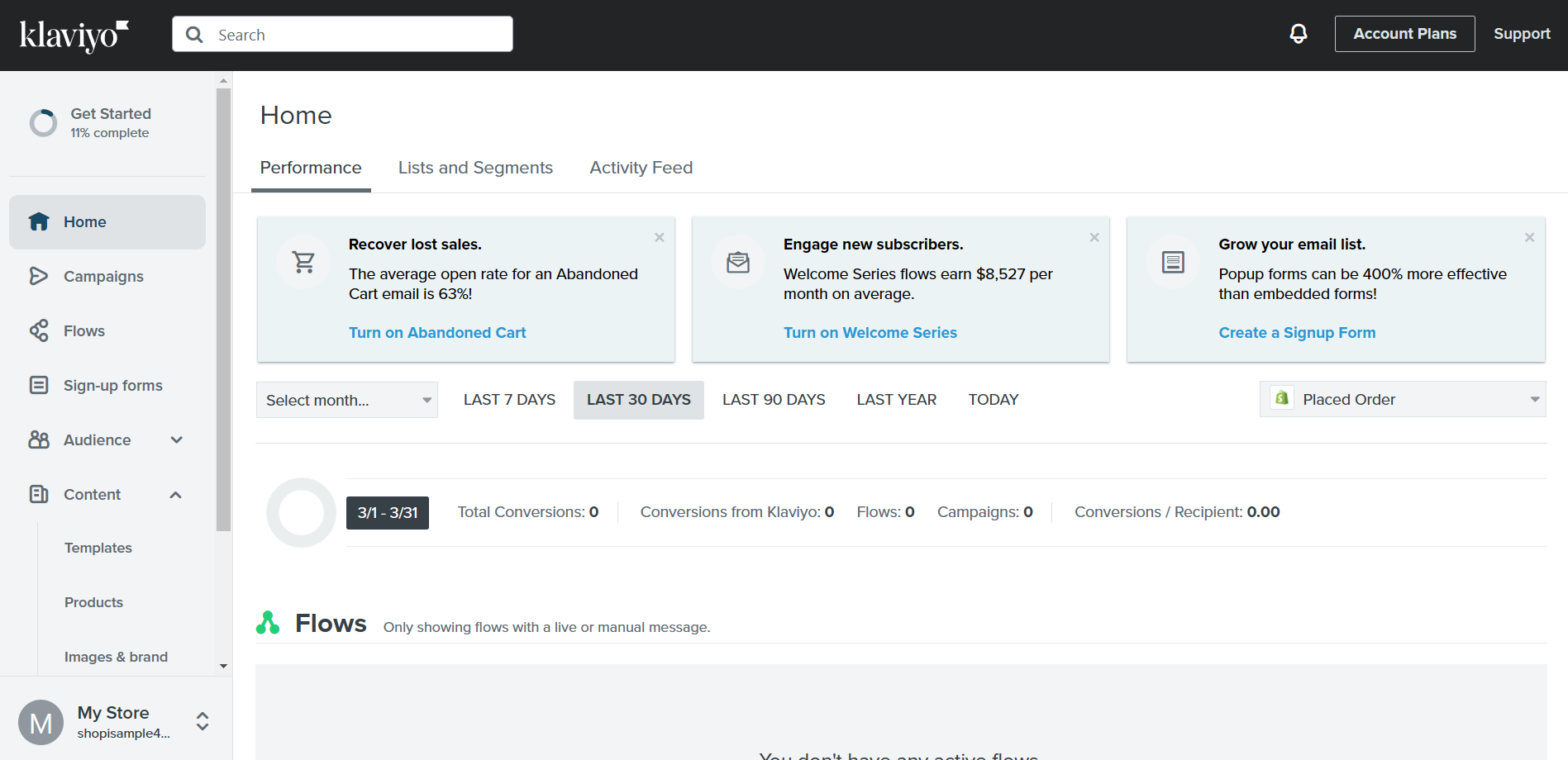Open Products under Content

pyautogui.click(x=93, y=602)
